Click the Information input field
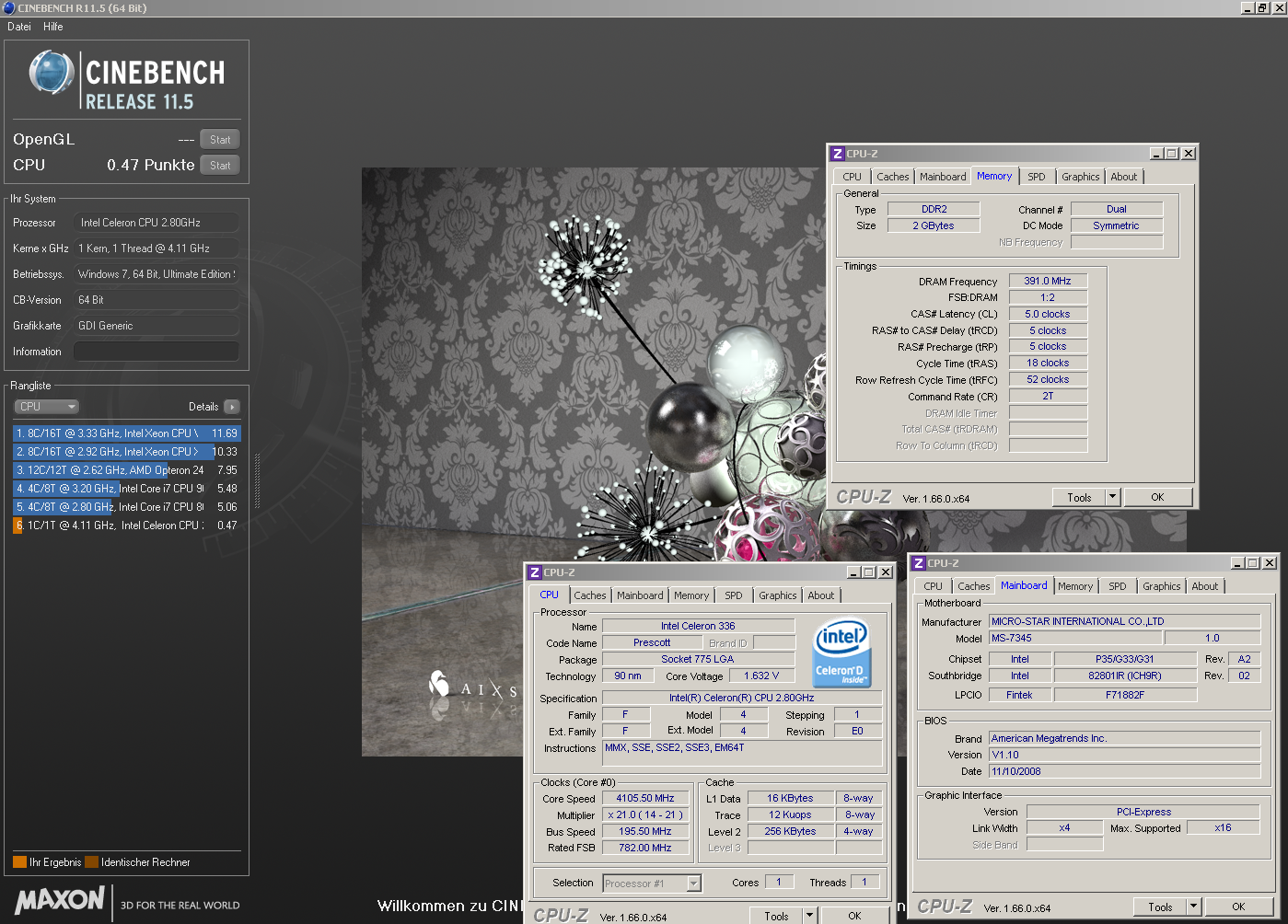Screen dimensions: 1288x924 tap(157, 352)
